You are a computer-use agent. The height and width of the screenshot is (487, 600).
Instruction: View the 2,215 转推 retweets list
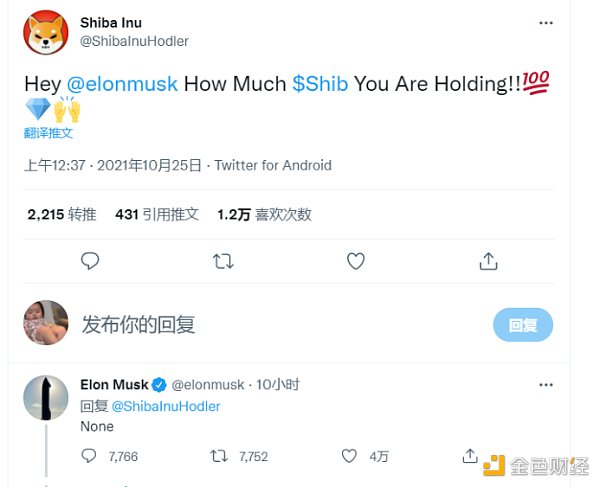click(x=62, y=214)
